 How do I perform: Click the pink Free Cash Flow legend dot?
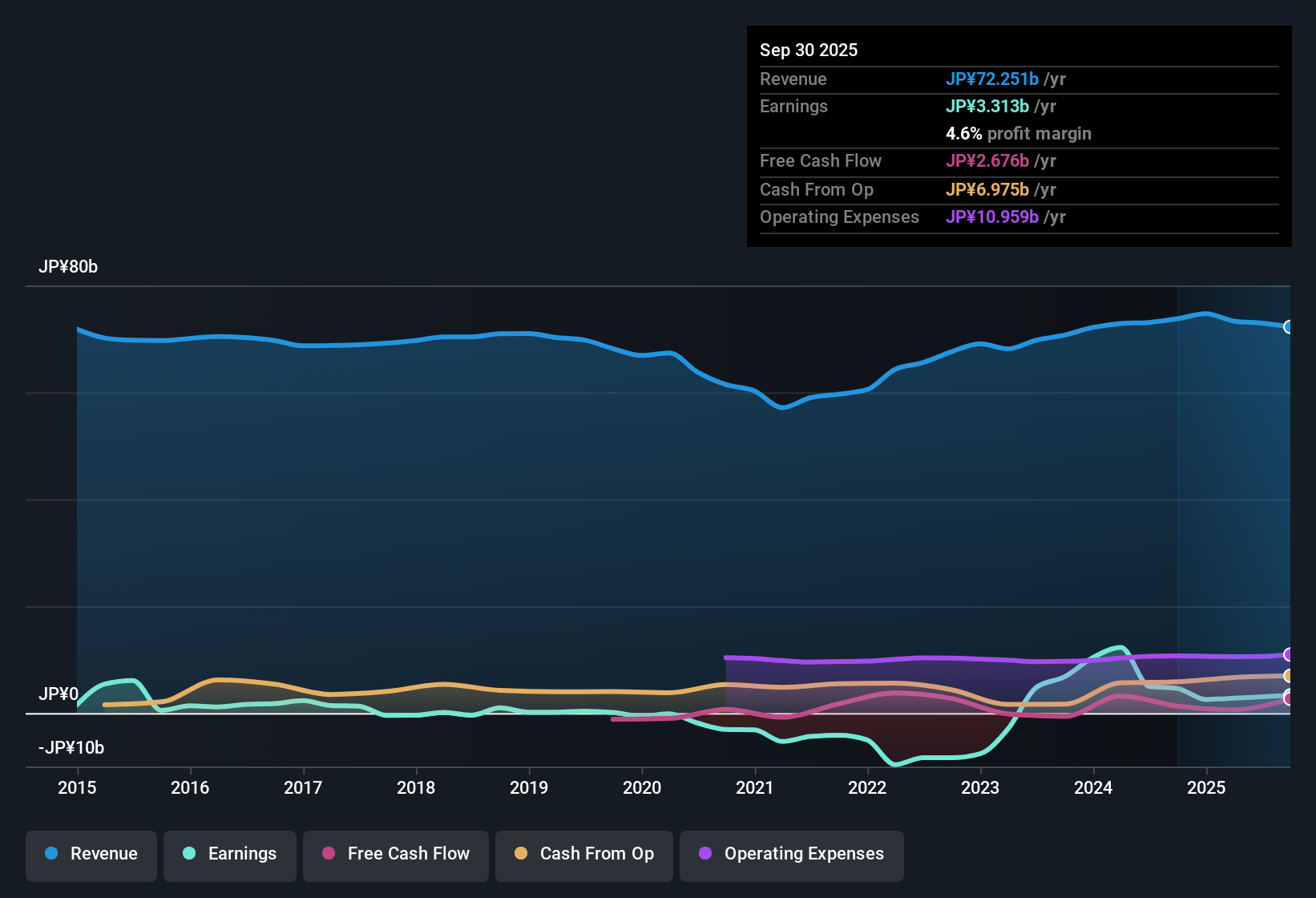tap(328, 854)
